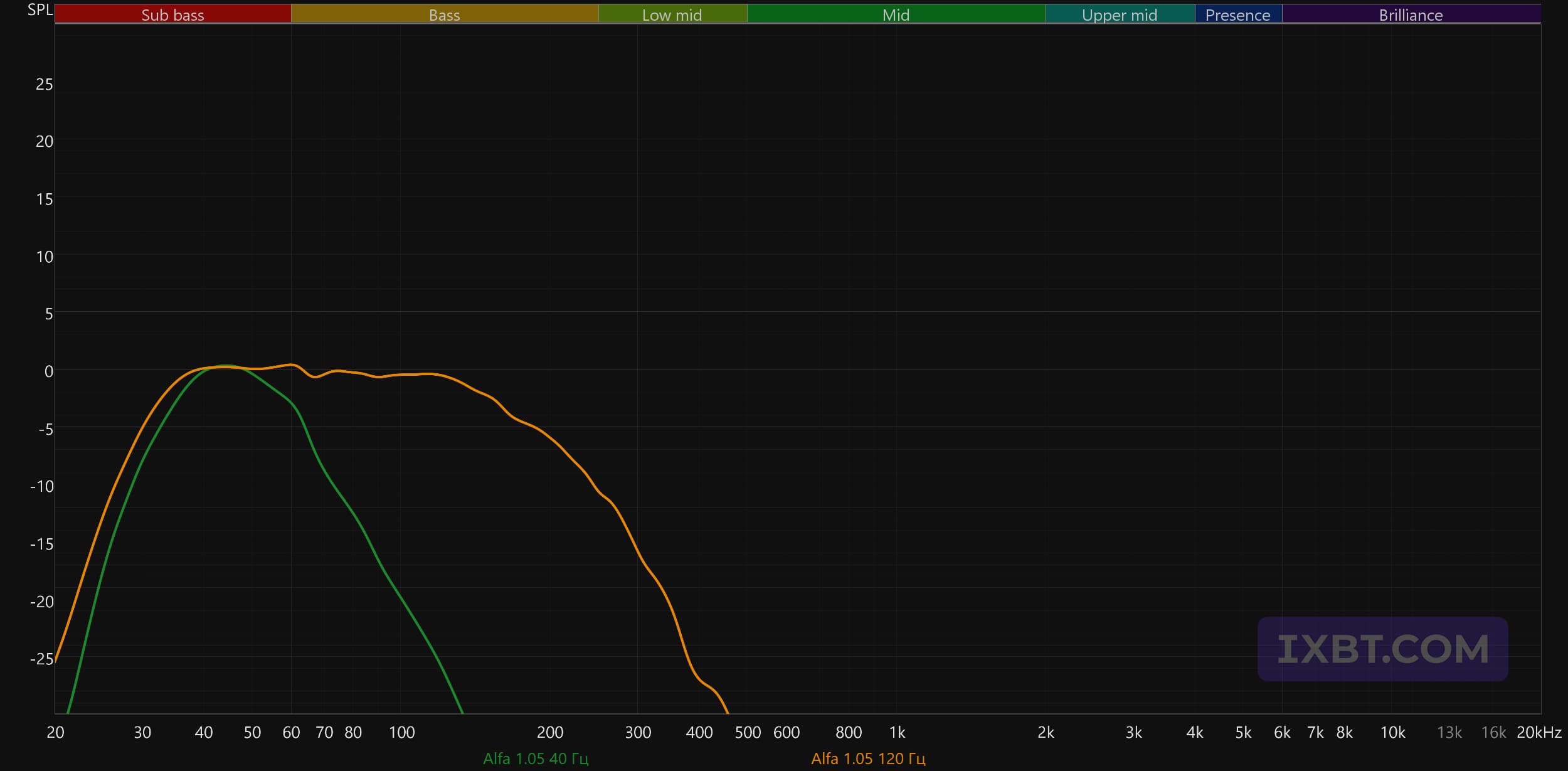Click the 1k frequency axis tick
Screen dimensions: 1568x771
click(x=897, y=732)
